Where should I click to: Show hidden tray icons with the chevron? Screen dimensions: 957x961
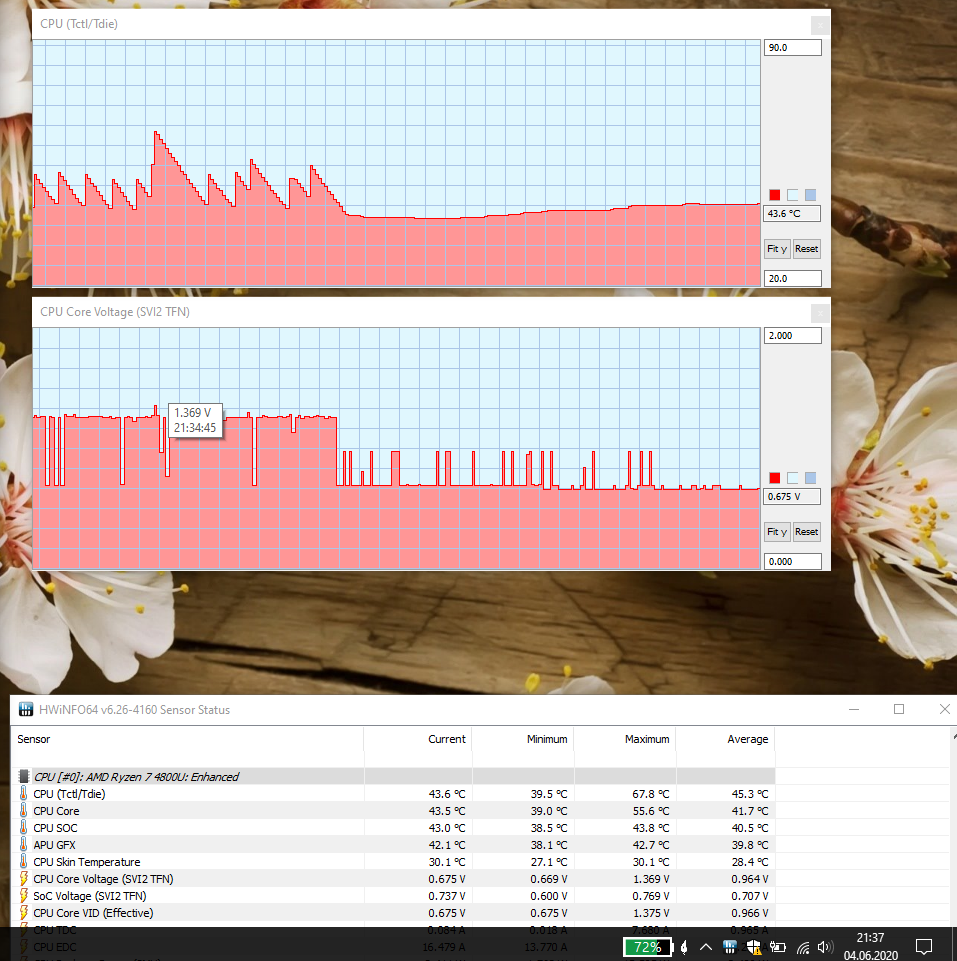pos(706,947)
